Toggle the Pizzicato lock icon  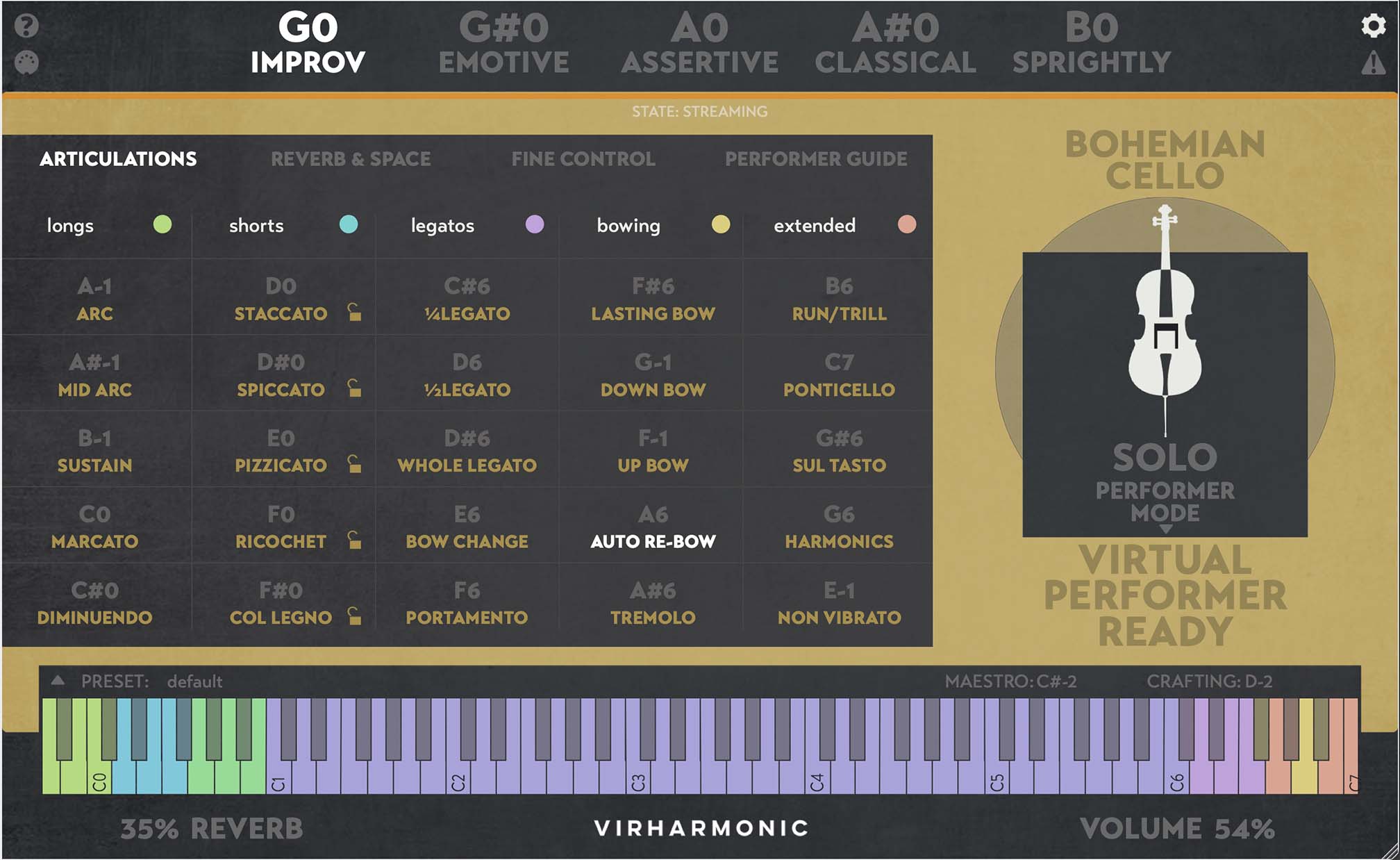(354, 463)
